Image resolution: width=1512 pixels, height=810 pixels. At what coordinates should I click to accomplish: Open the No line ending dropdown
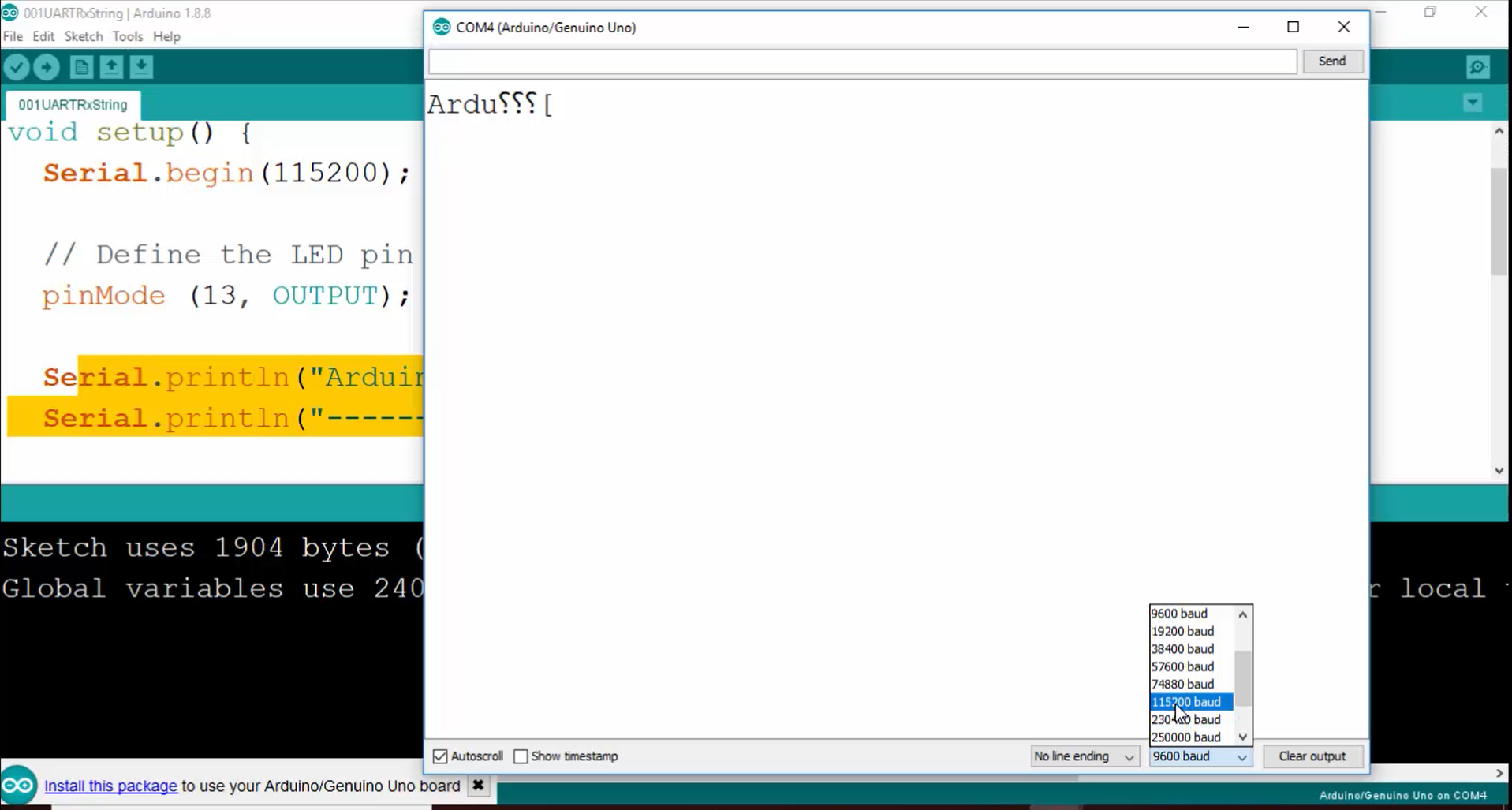[x=1085, y=756]
